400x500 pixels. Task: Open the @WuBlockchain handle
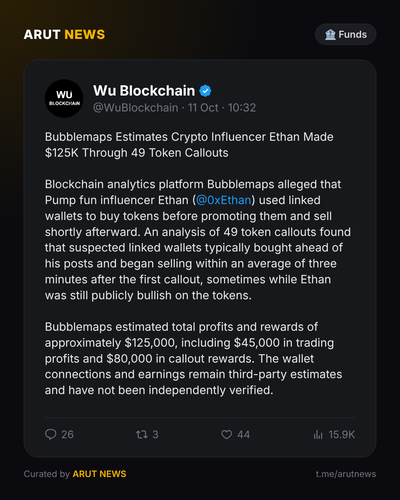135,108
